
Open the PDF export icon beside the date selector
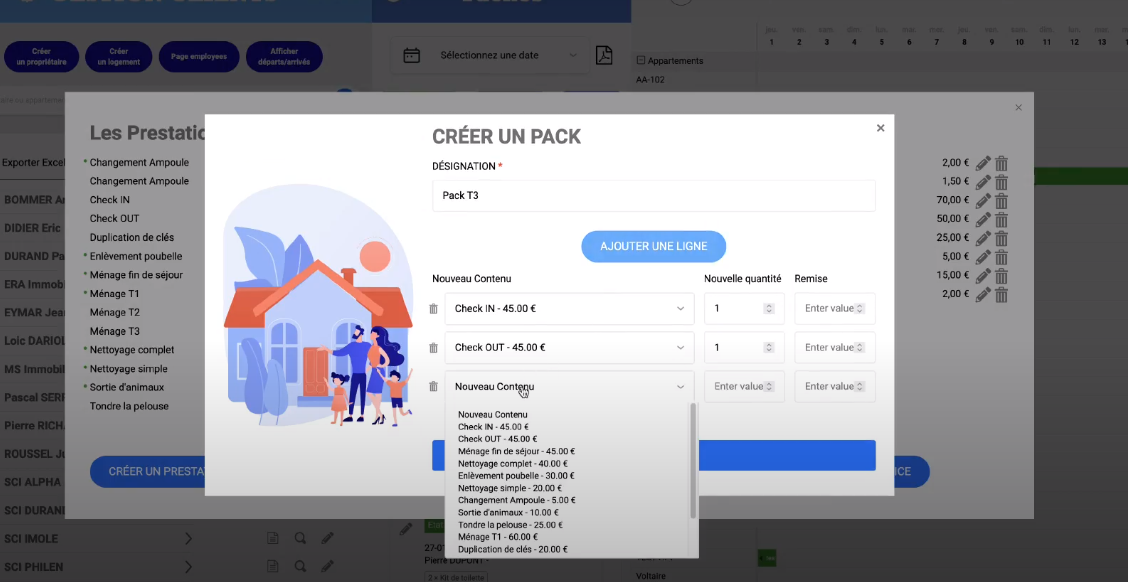tap(604, 55)
